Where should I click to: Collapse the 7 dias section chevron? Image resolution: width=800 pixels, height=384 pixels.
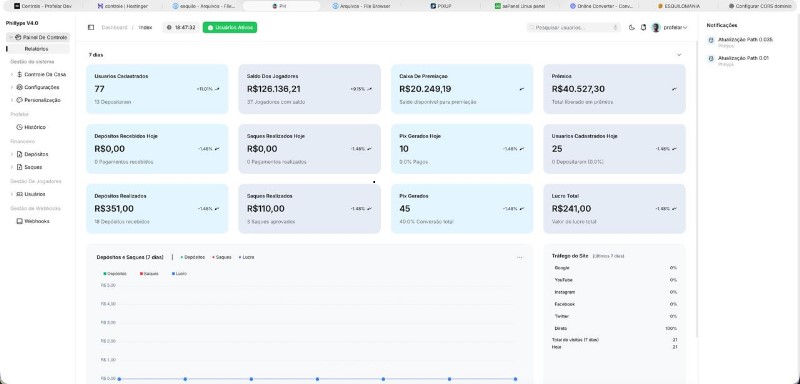pyautogui.click(x=679, y=55)
